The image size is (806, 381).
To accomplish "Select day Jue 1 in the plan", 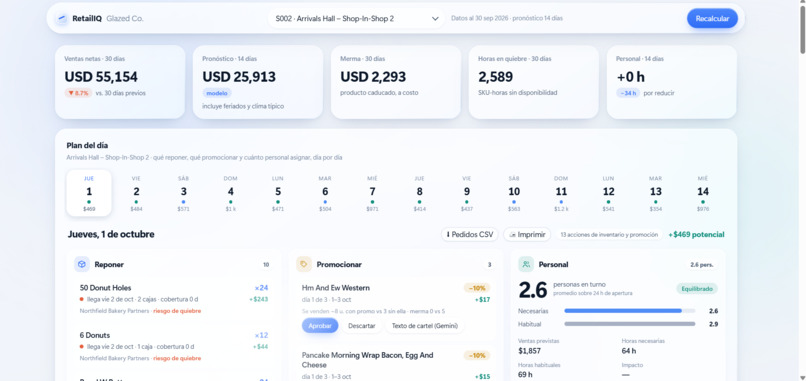I will tap(89, 193).
